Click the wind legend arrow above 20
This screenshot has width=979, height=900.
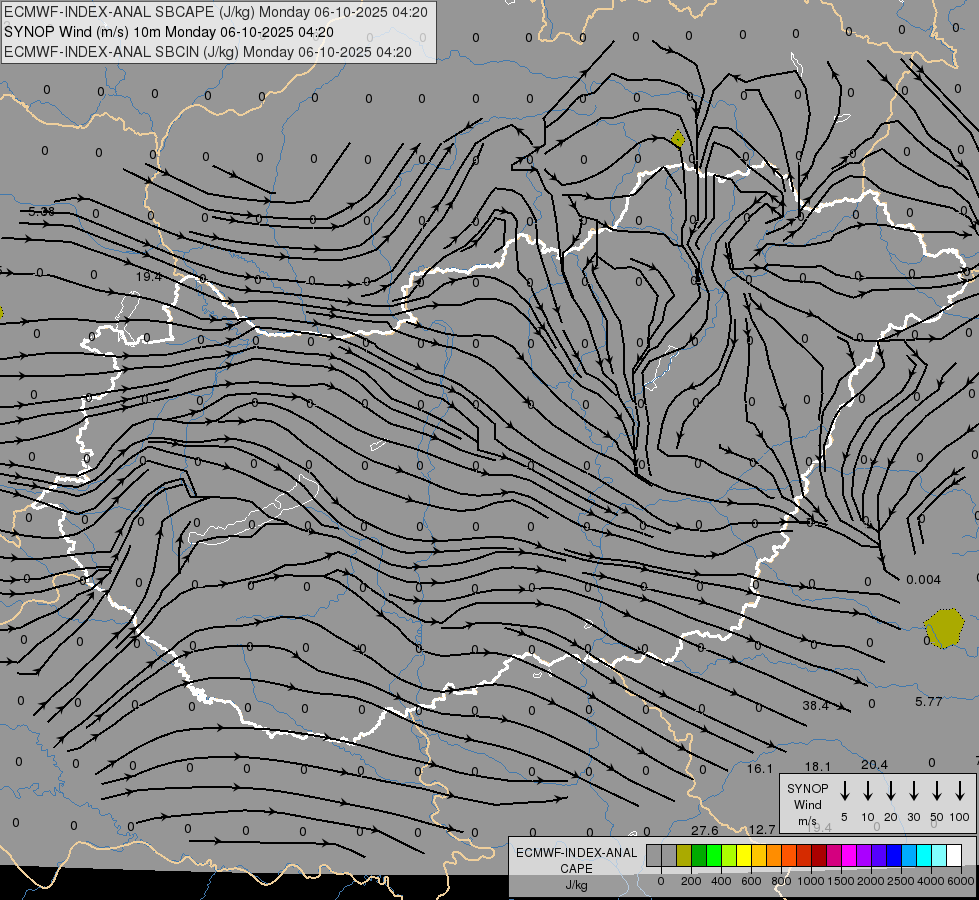[890, 791]
